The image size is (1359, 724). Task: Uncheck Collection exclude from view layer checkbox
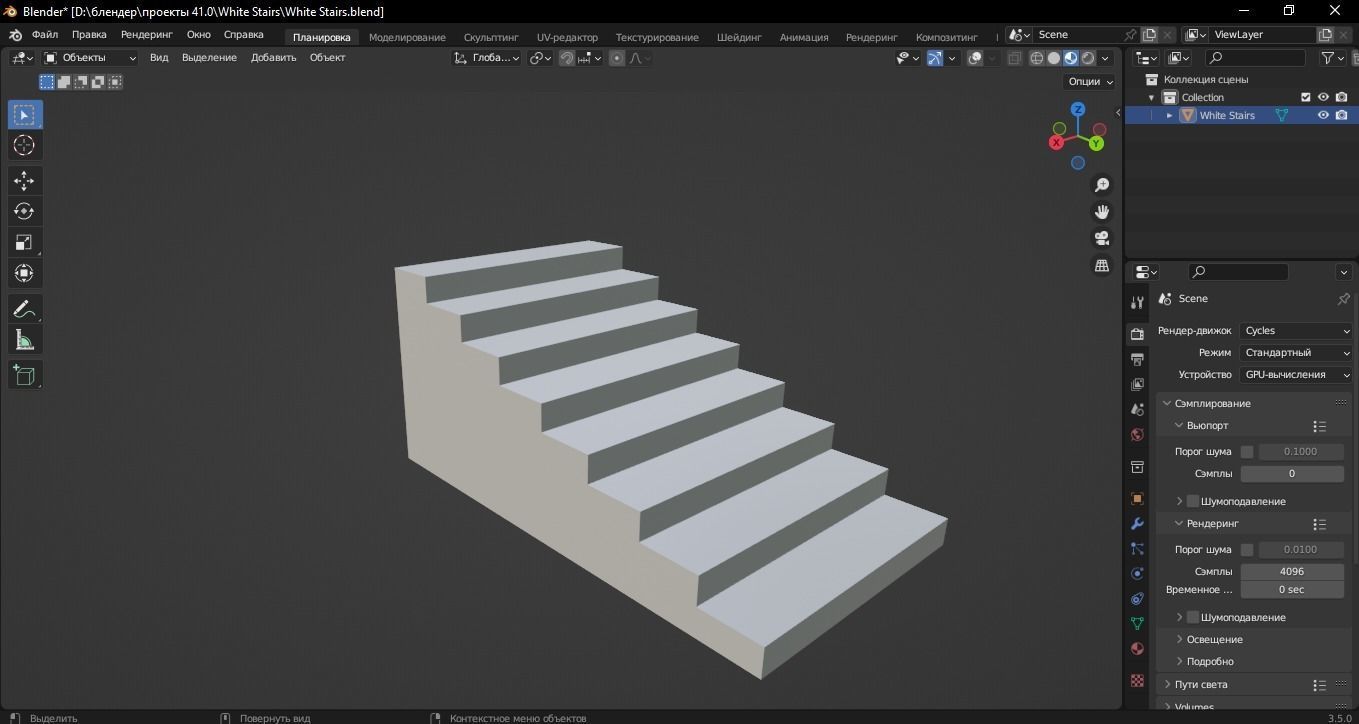click(1305, 97)
